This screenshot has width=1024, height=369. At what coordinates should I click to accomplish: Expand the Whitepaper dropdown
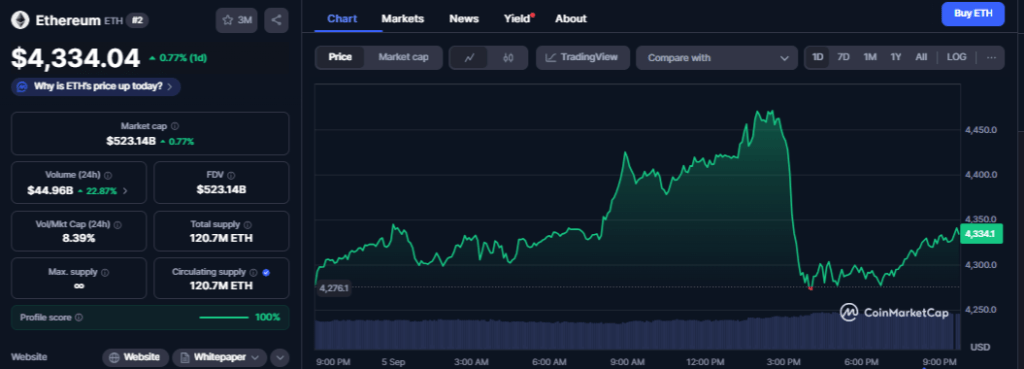220,357
